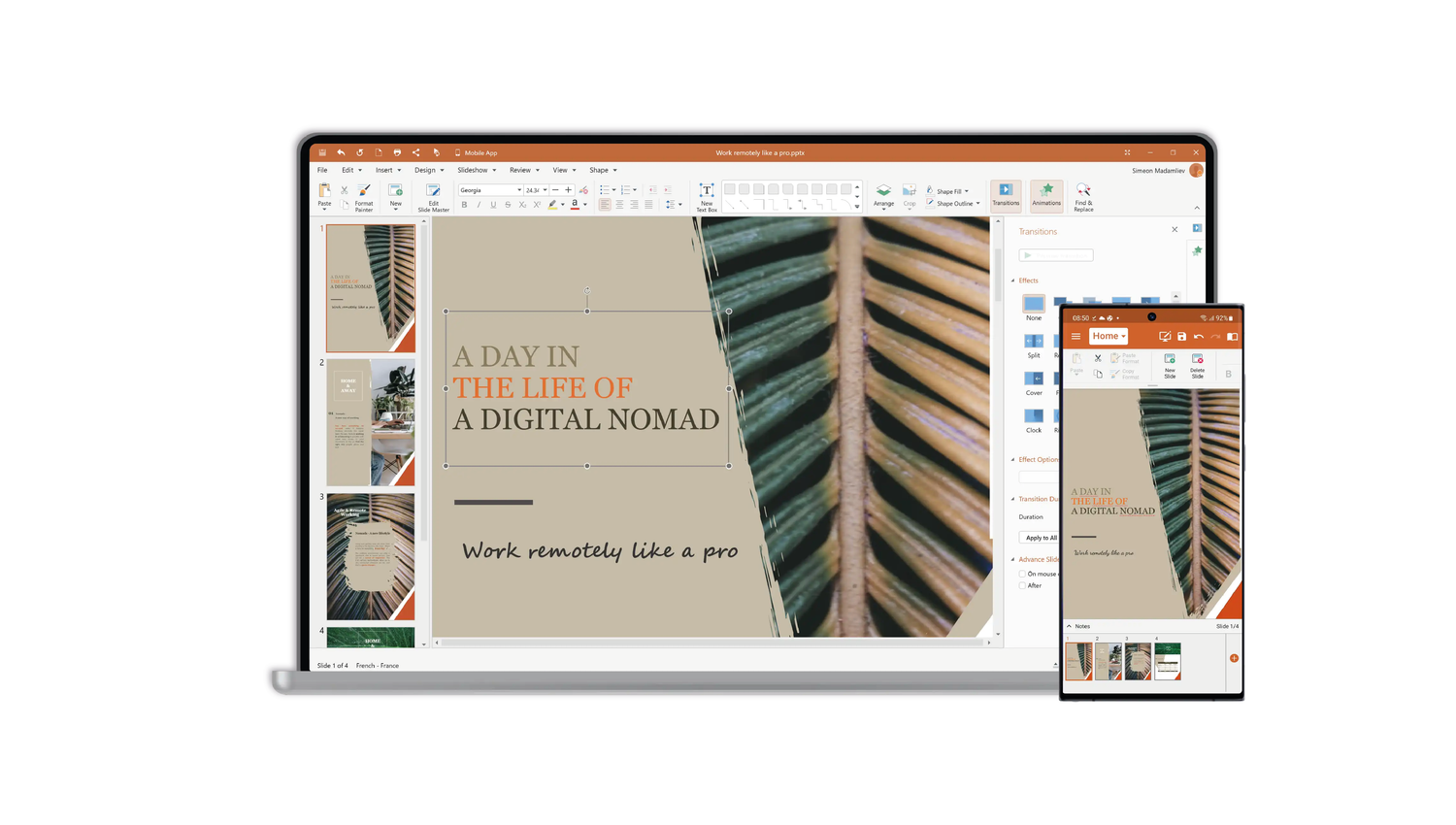Open the Edit Slide Master tool

(x=433, y=192)
